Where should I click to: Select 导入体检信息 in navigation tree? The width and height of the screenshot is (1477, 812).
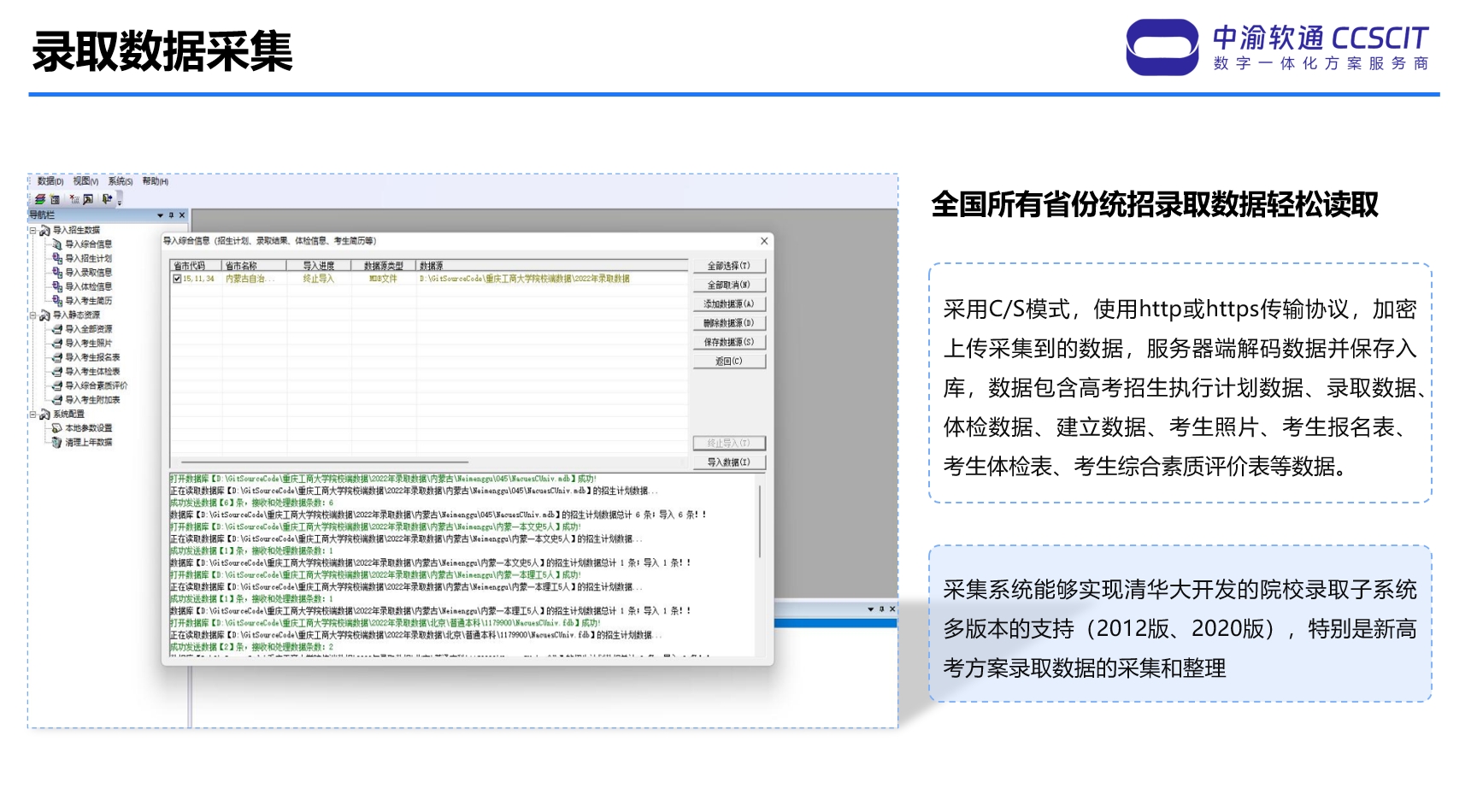(x=89, y=287)
